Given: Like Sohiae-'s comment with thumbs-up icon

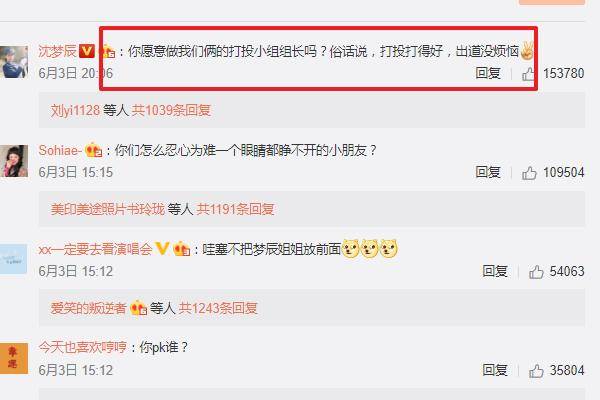Looking at the screenshot, I should point(529,173).
